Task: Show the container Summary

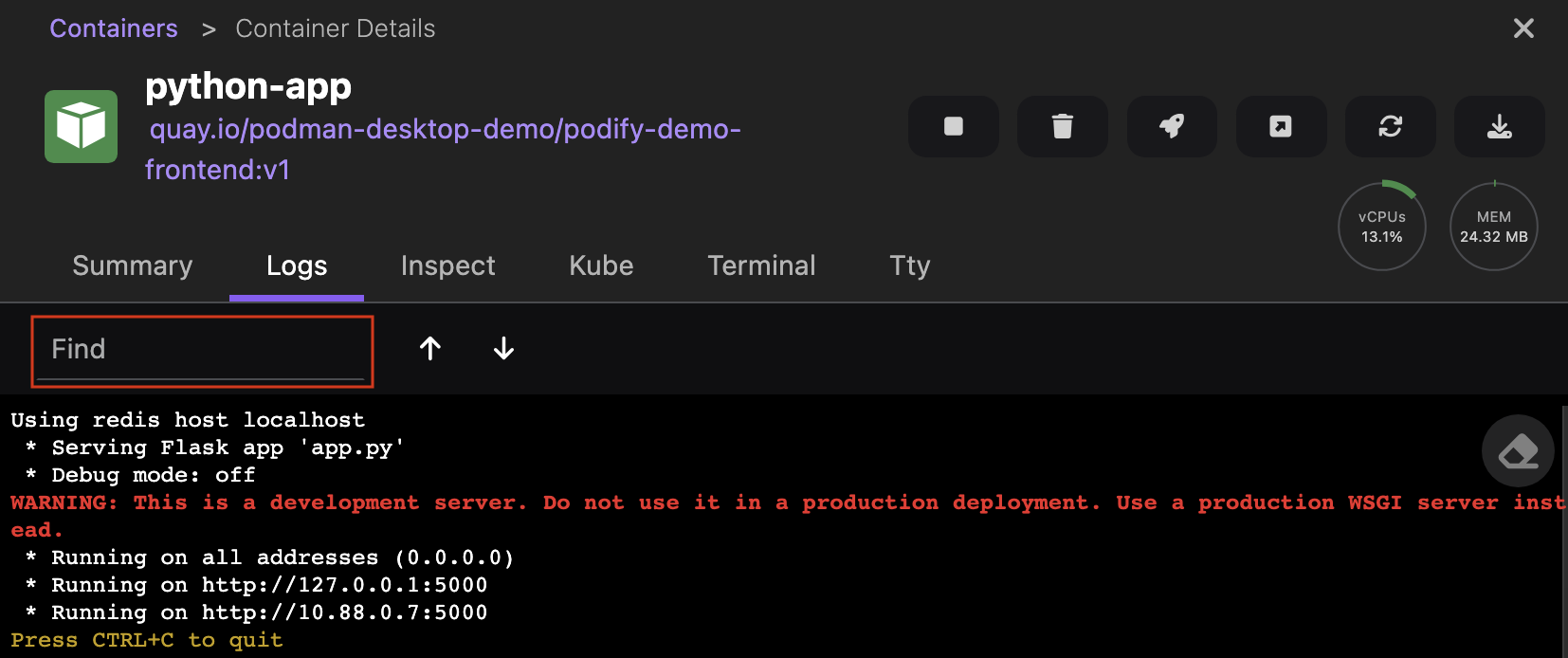Action: point(132,266)
